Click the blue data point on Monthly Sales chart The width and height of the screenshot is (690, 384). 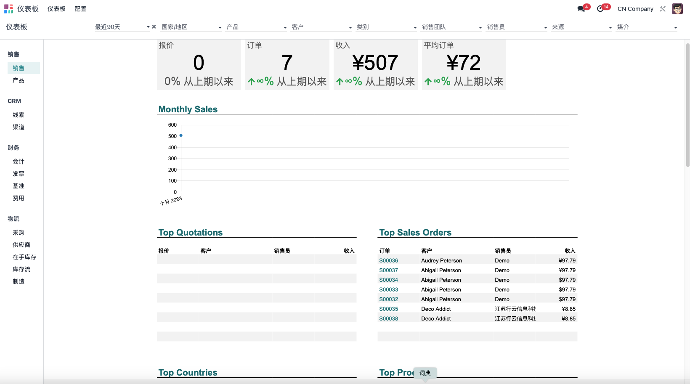pyautogui.click(x=181, y=135)
